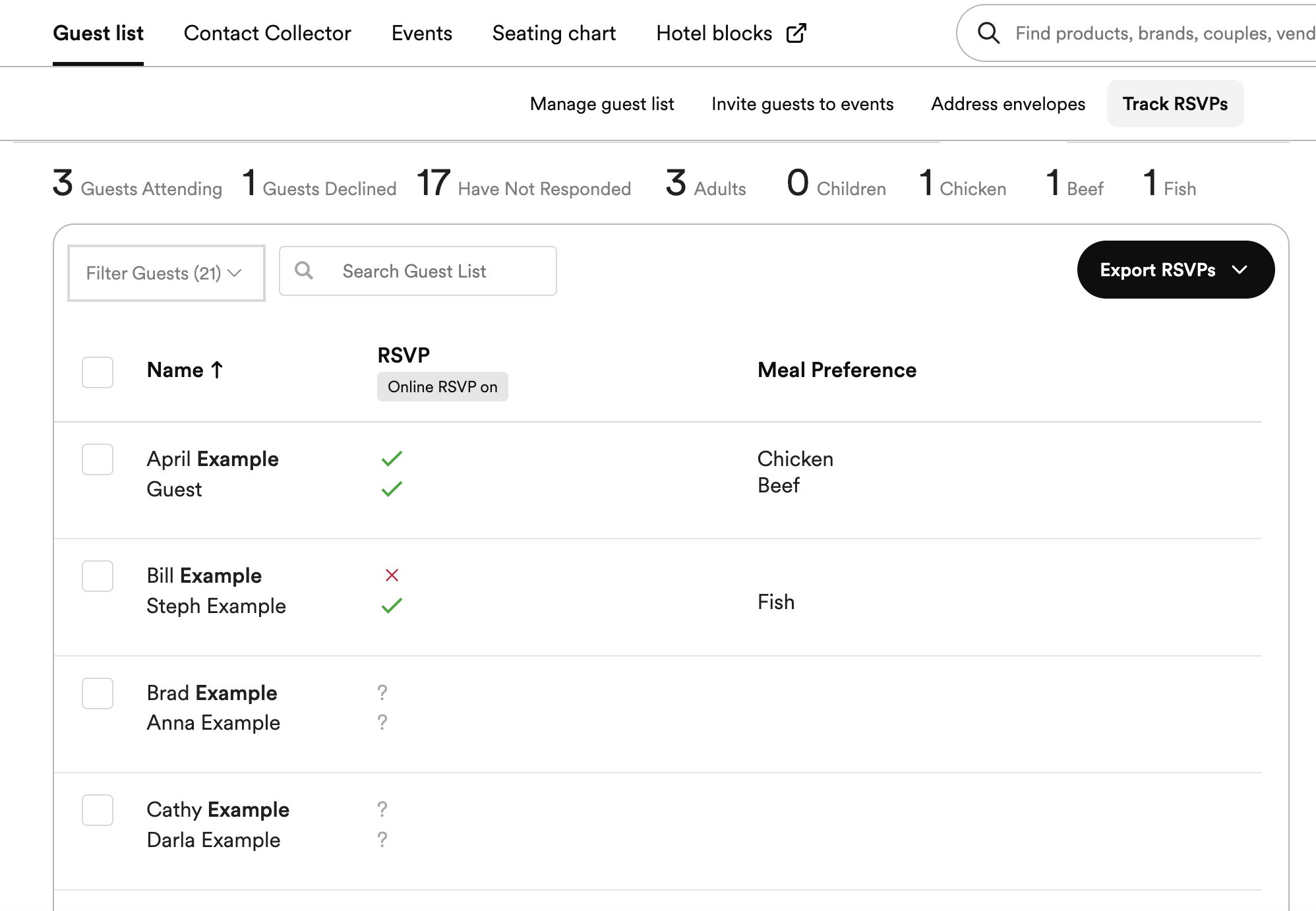Click the Invite guests to events link

802,103
